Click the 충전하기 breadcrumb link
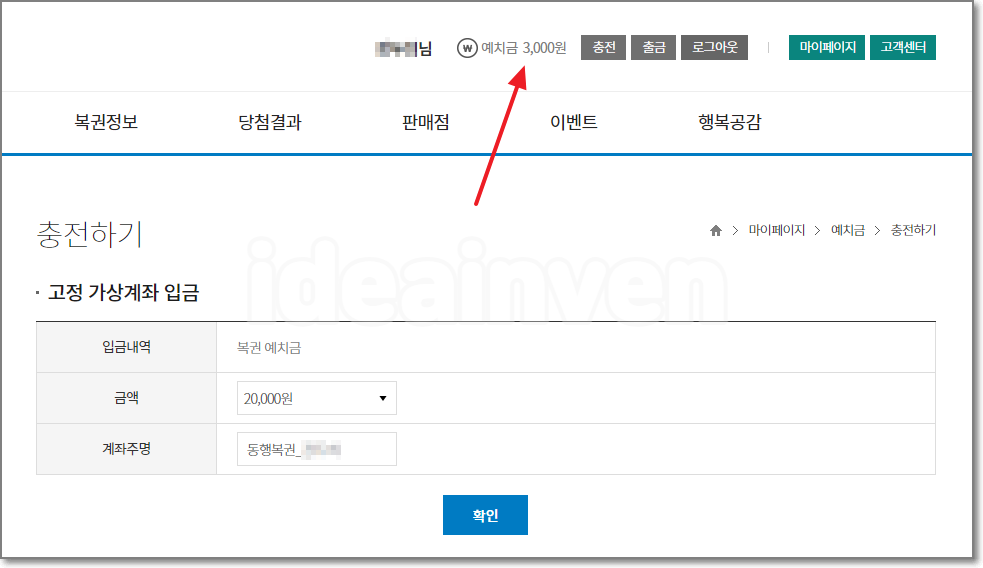Screen dimensions: 983x568 [x=913, y=230]
